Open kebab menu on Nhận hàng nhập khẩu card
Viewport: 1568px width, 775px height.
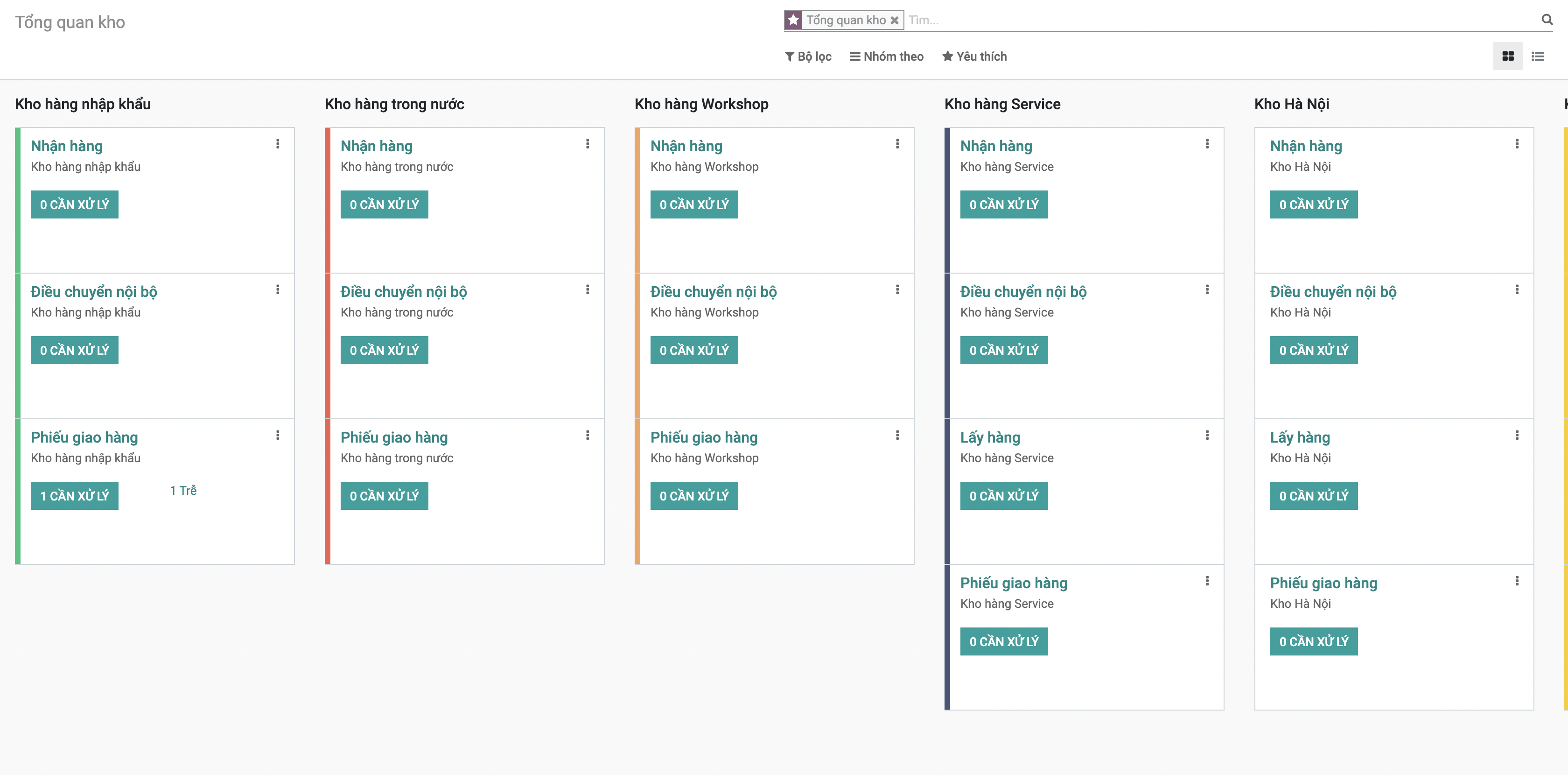278,144
